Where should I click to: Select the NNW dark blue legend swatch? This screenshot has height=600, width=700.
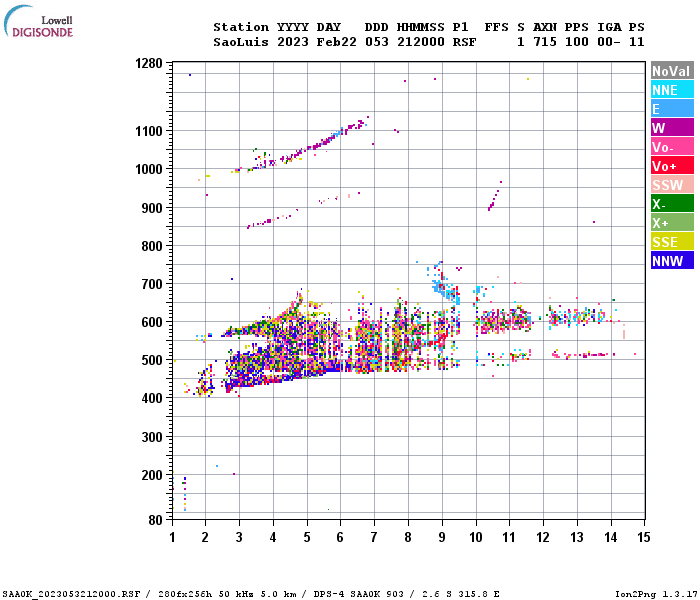(672, 260)
